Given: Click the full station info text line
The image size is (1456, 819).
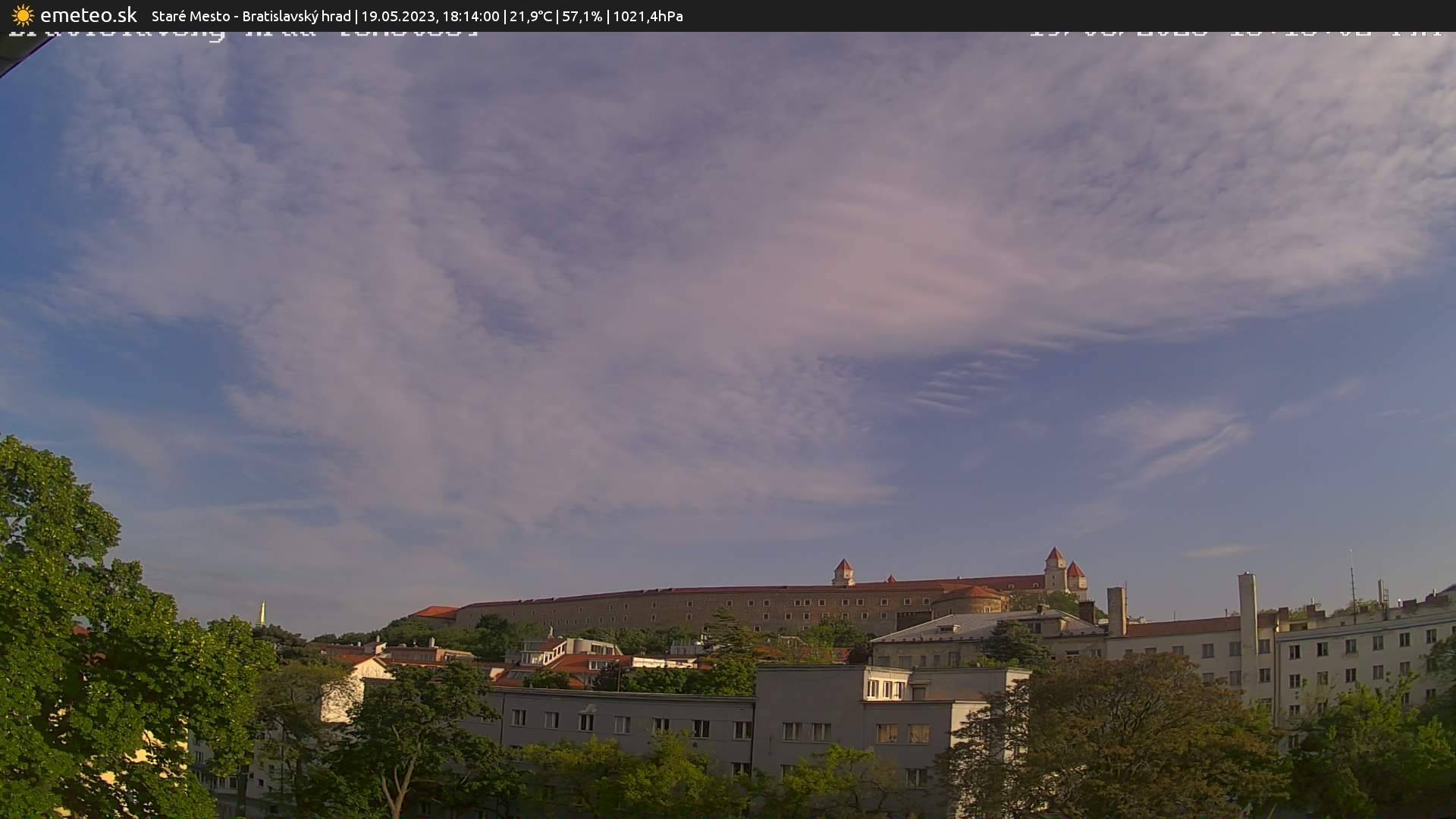Looking at the screenshot, I should [417, 16].
